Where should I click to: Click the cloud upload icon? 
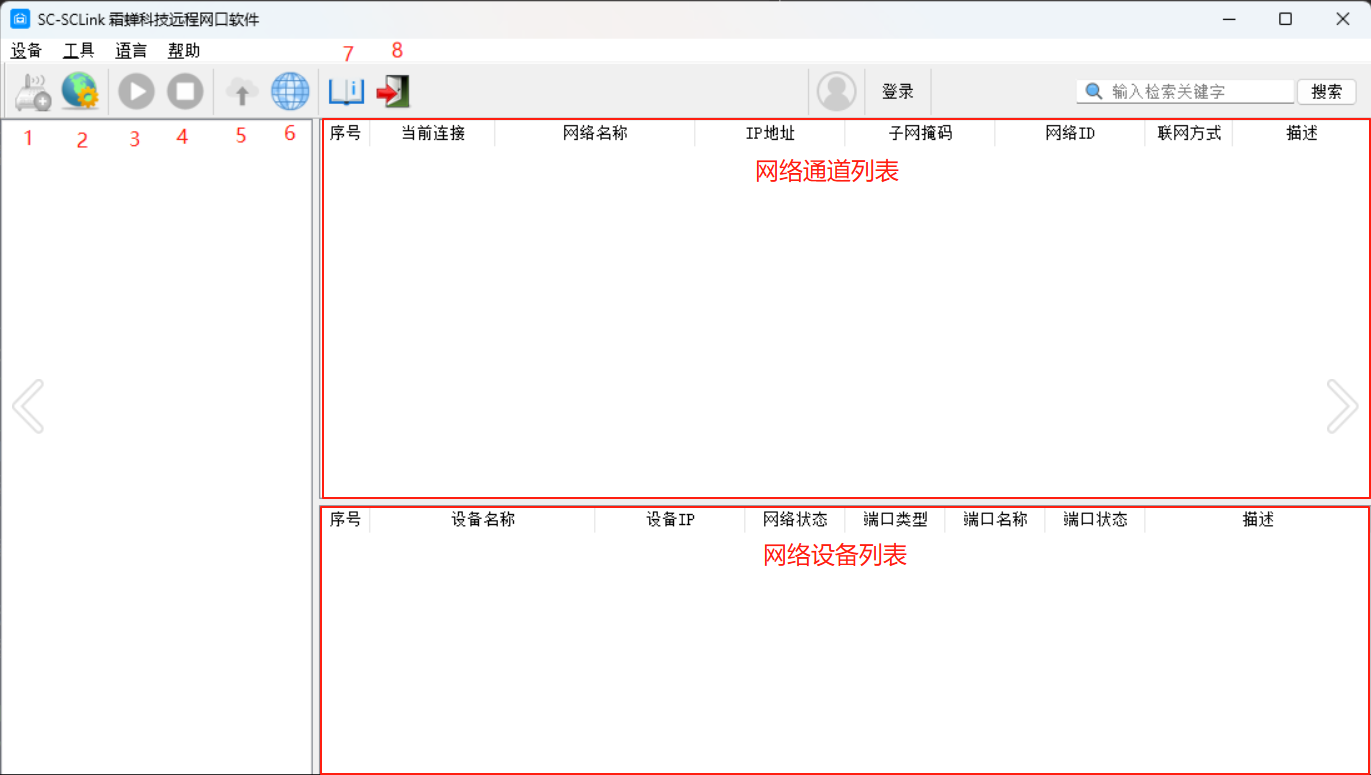pyautogui.click(x=241, y=92)
